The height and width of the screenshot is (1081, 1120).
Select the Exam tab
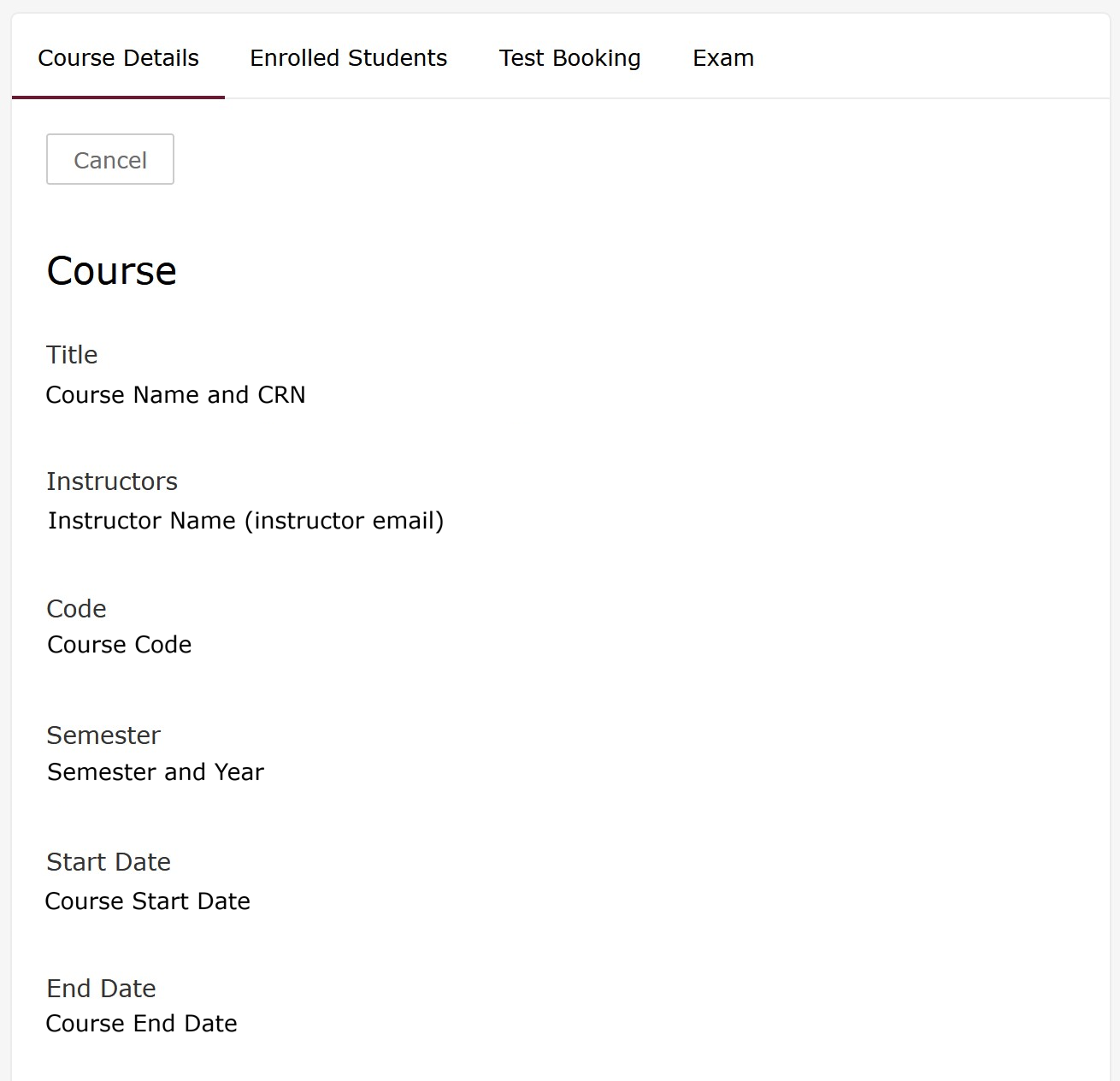coord(722,58)
